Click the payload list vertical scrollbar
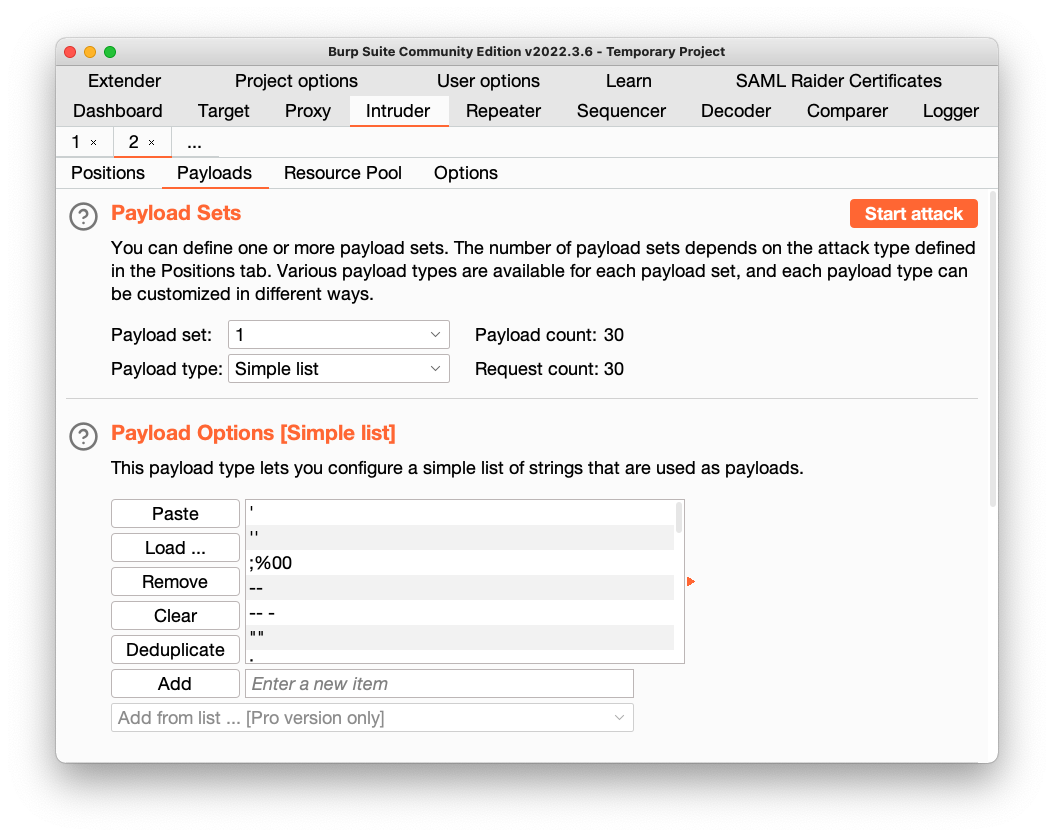 679,518
